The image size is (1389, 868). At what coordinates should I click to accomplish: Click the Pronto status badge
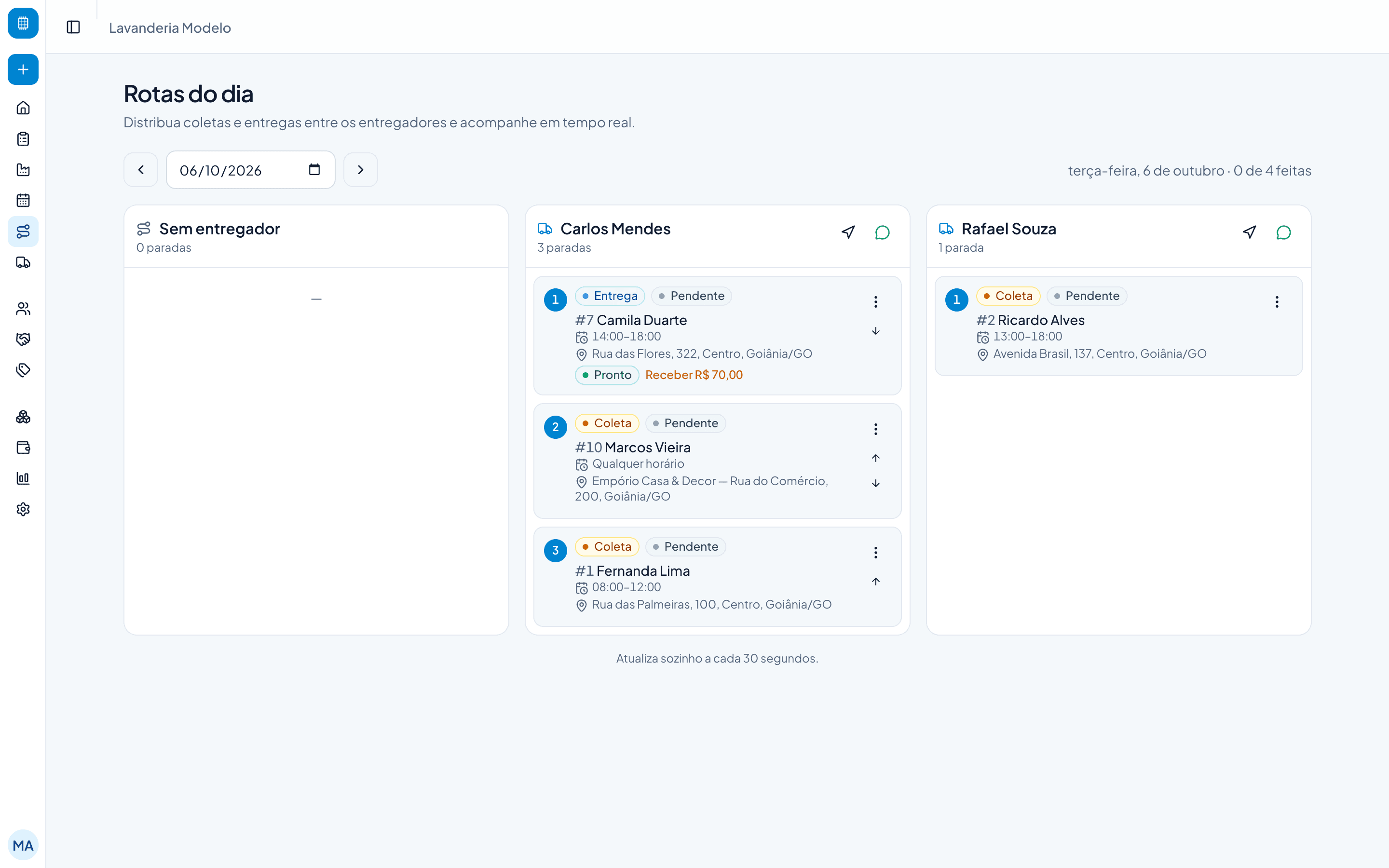coord(607,375)
